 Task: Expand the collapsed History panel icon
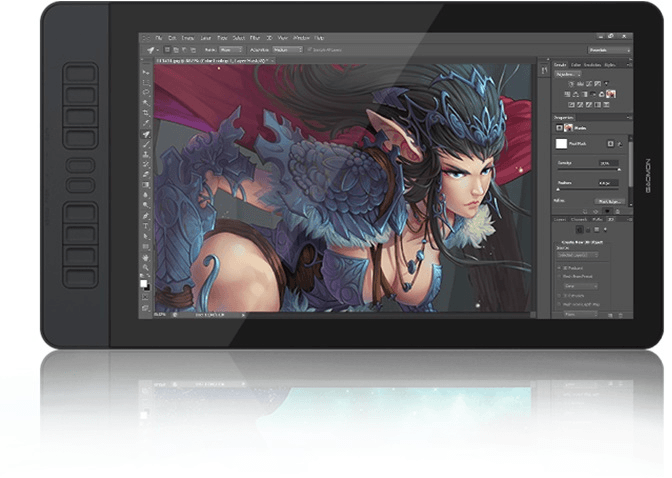pyautogui.click(x=544, y=71)
